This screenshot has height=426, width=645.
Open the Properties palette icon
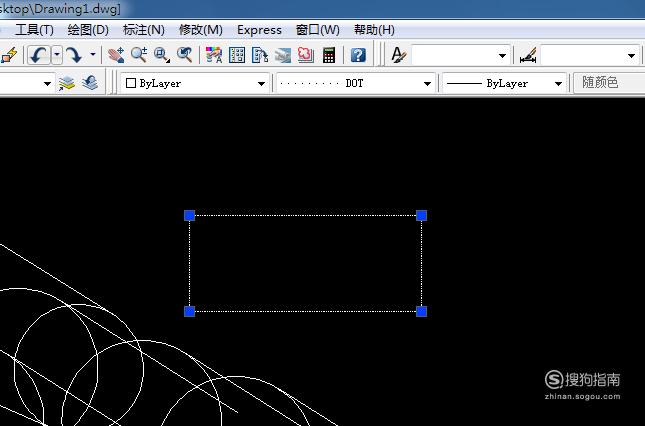click(x=214, y=55)
